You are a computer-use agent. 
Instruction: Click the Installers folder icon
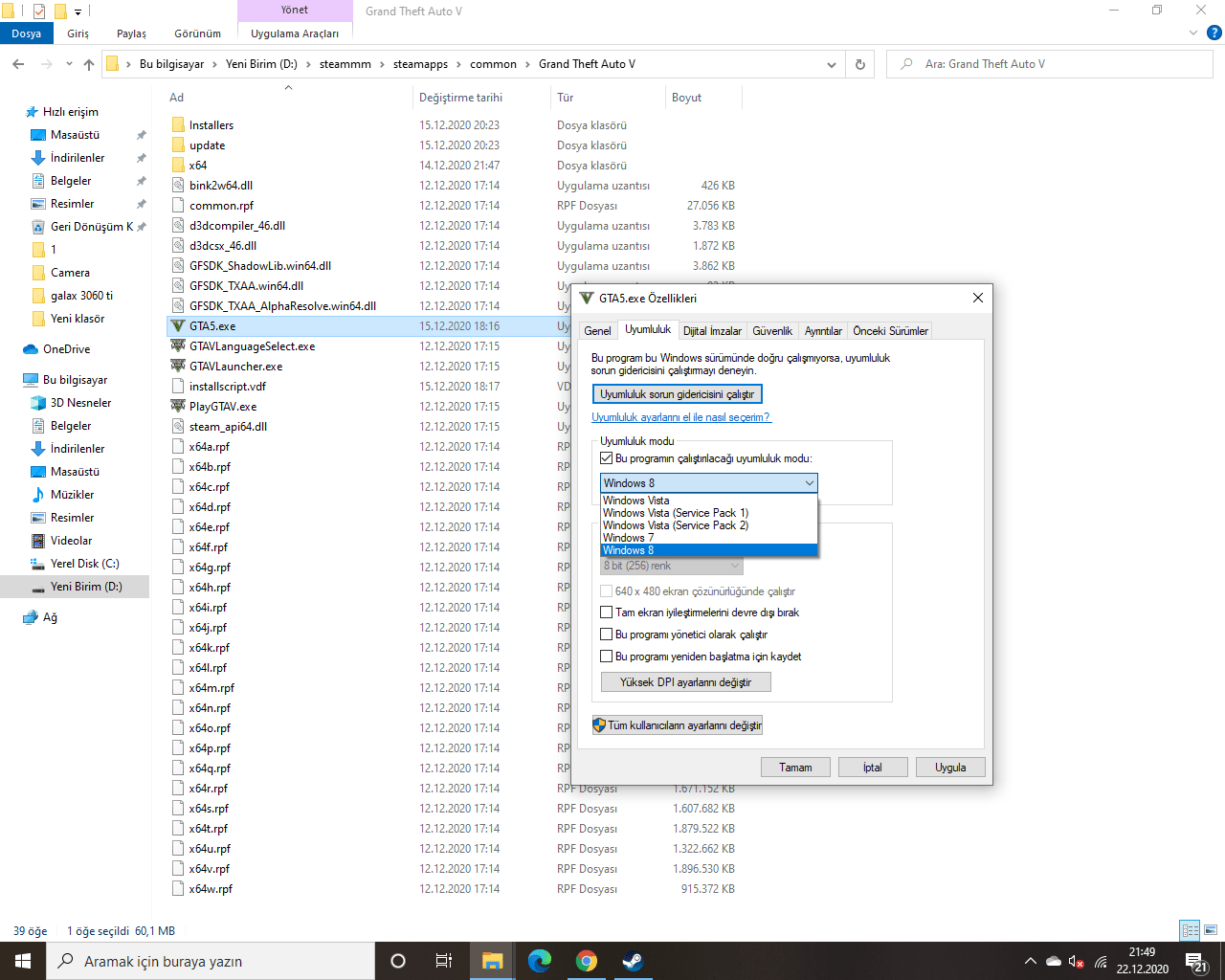tap(178, 125)
